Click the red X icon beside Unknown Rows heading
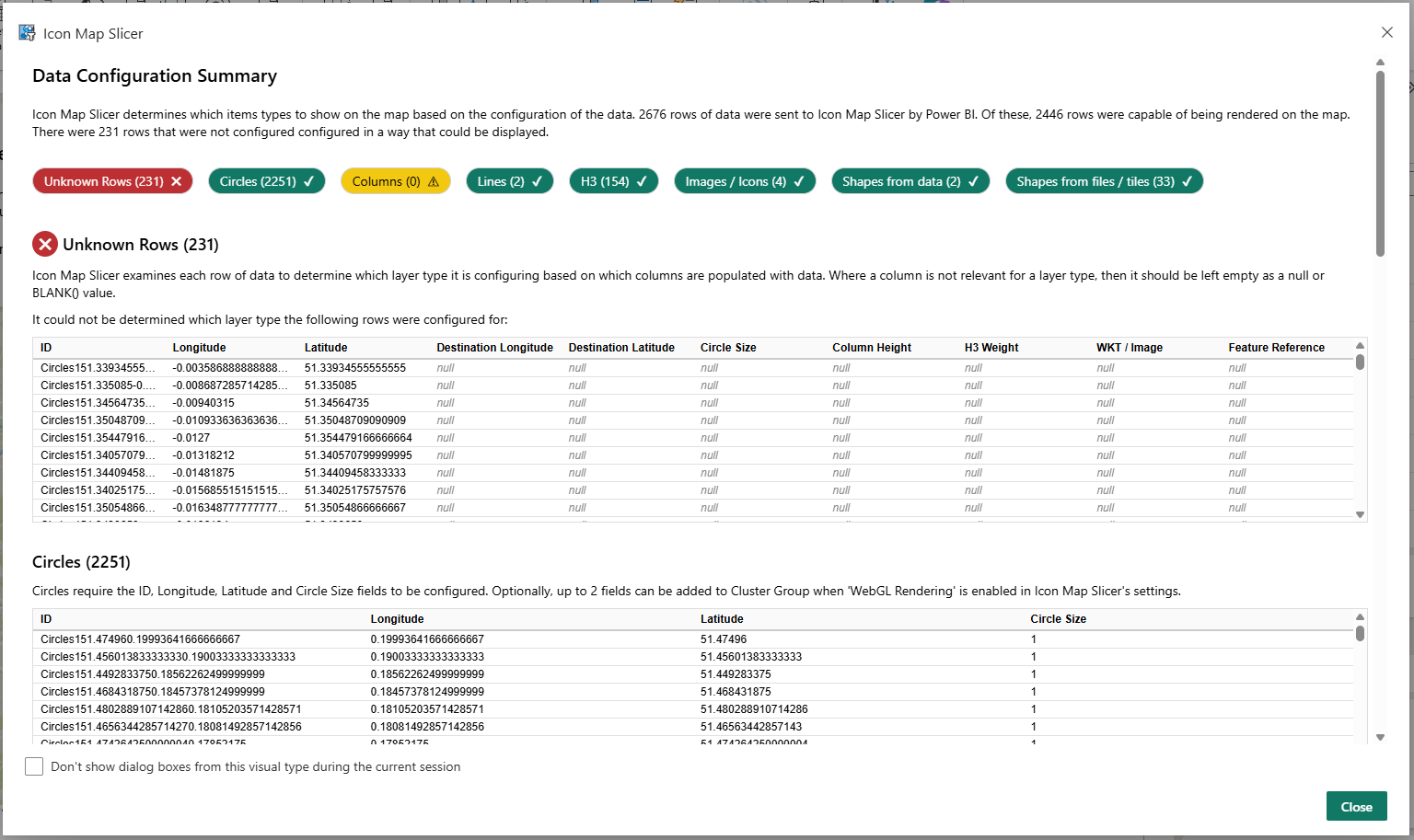The height and width of the screenshot is (840, 1414). pyautogui.click(x=45, y=245)
